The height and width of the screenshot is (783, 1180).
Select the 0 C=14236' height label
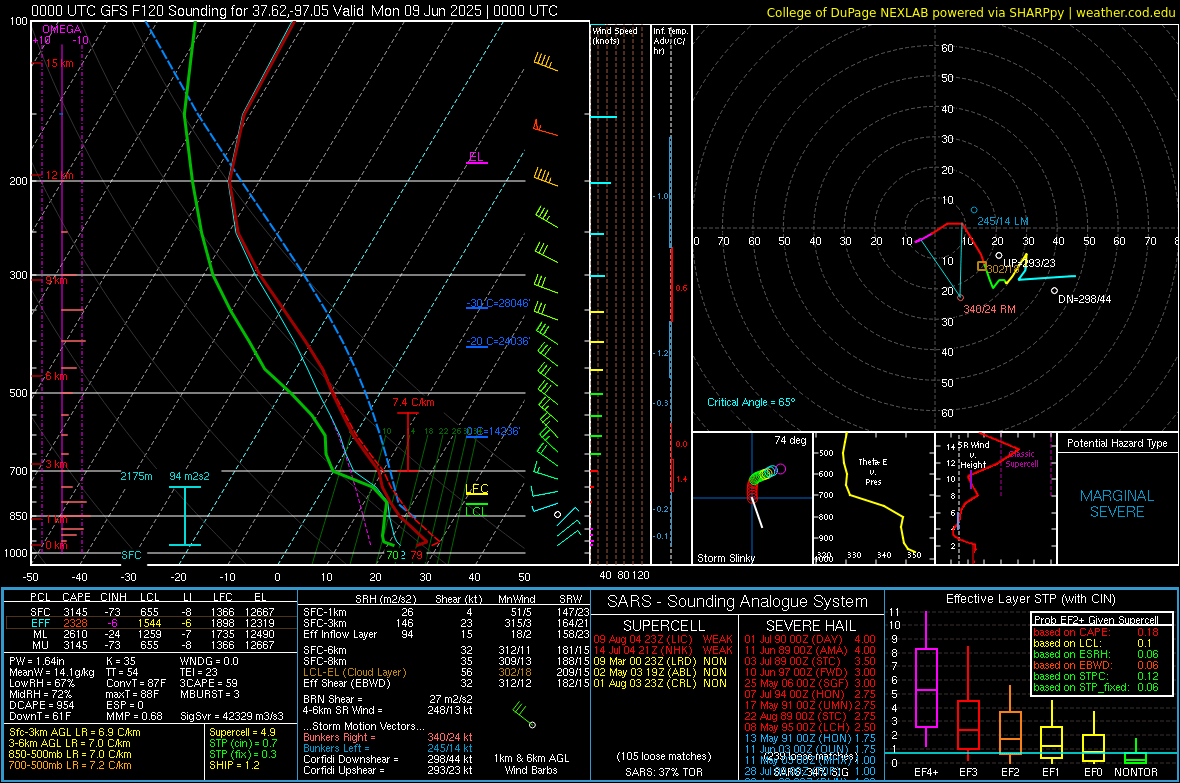(493, 431)
